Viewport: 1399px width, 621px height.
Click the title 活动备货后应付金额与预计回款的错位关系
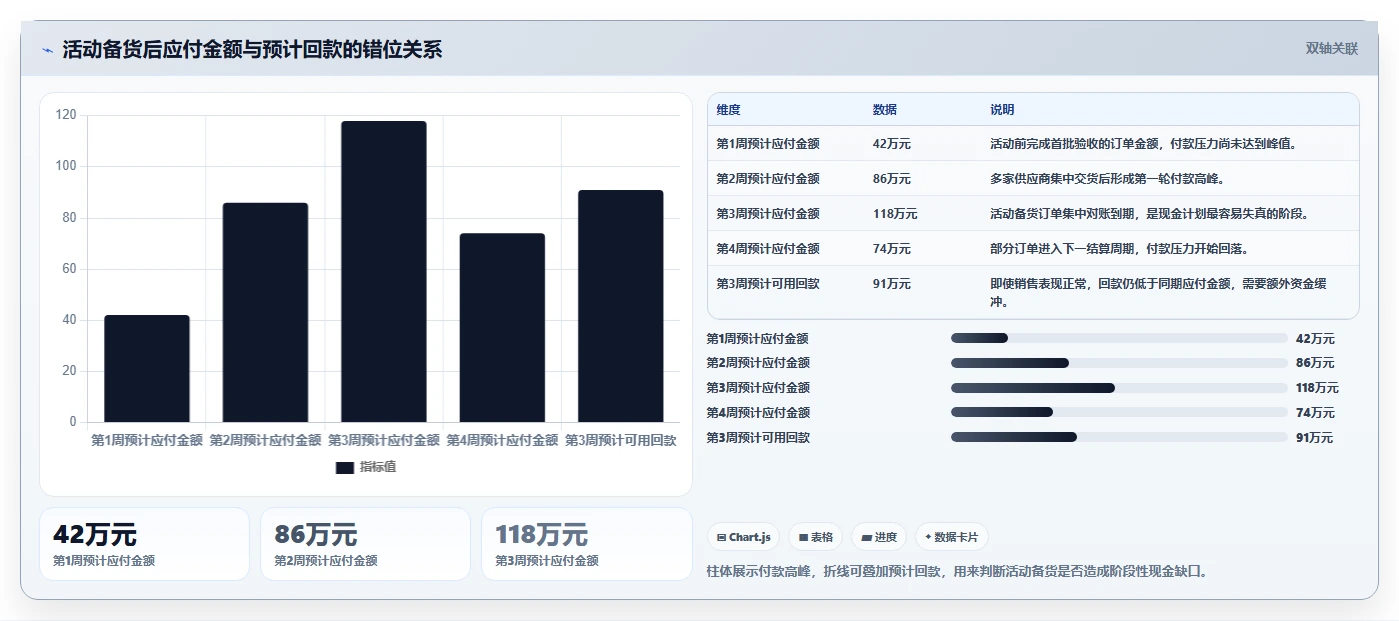(252, 50)
